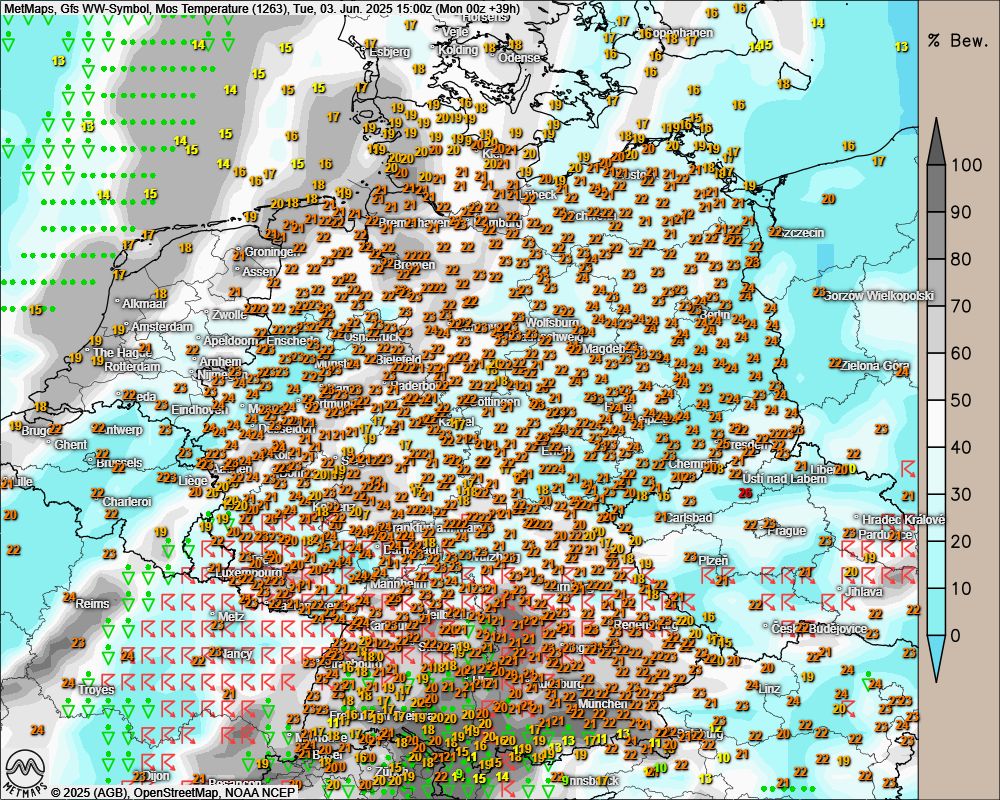Image resolution: width=1000 pixels, height=800 pixels.
Task: Click the cyan arrow below the cloud scale
Action: click(x=936, y=660)
